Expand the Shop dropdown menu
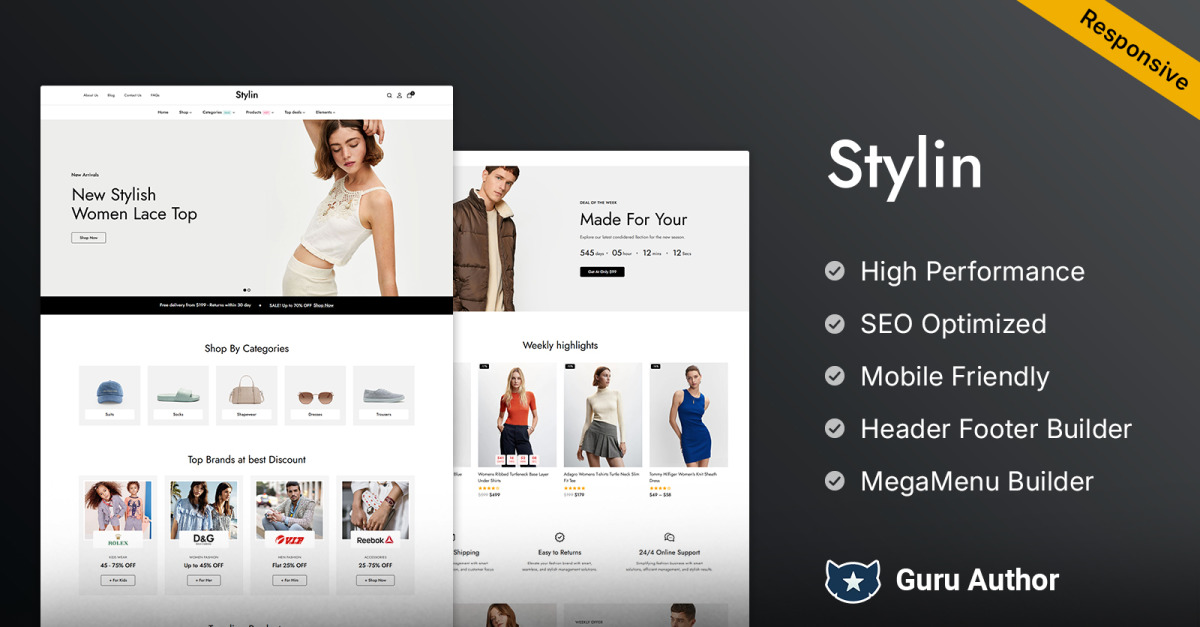Viewport: 1200px width, 627px height. 185,113
